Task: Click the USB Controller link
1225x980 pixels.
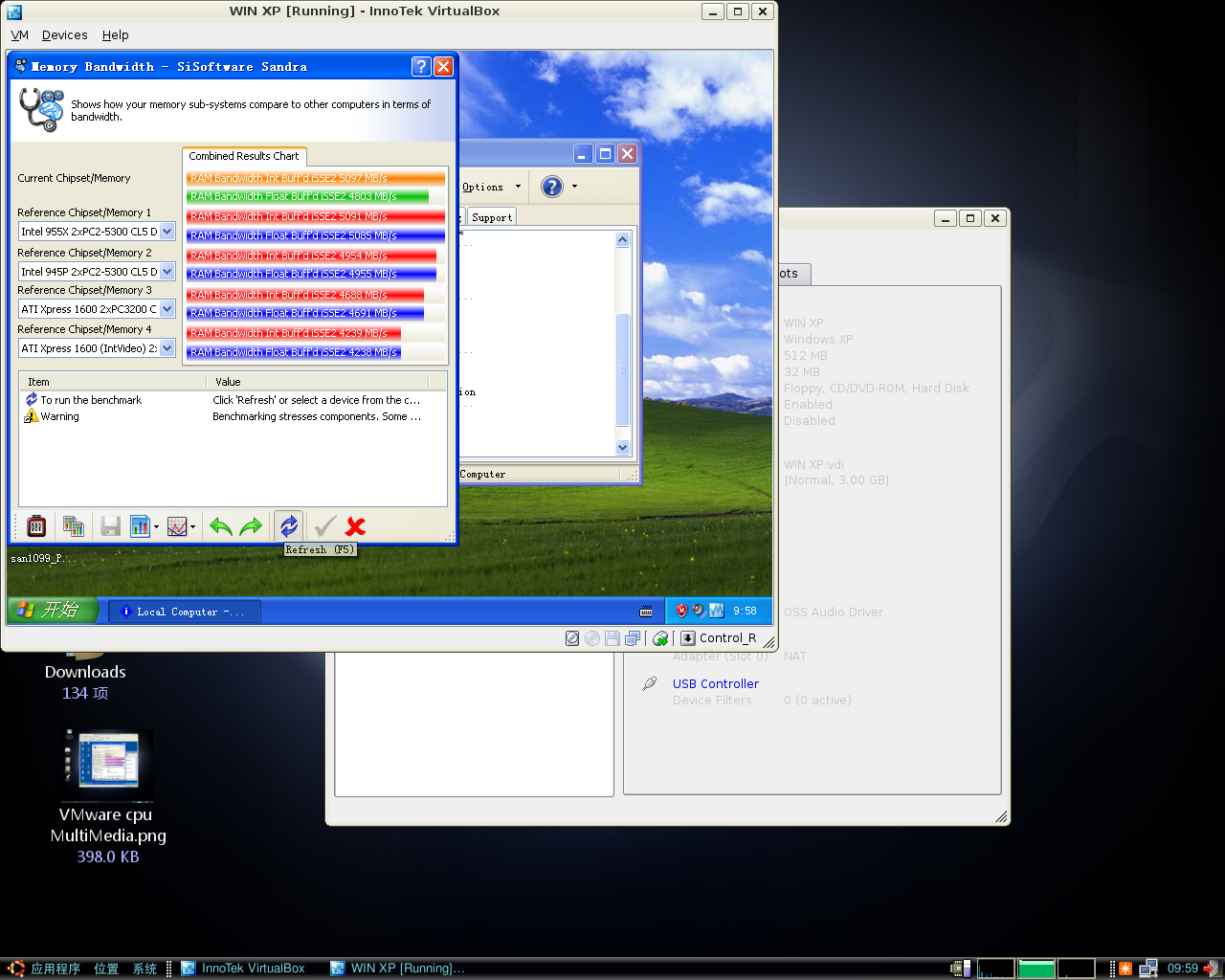Action: [x=716, y=683]
